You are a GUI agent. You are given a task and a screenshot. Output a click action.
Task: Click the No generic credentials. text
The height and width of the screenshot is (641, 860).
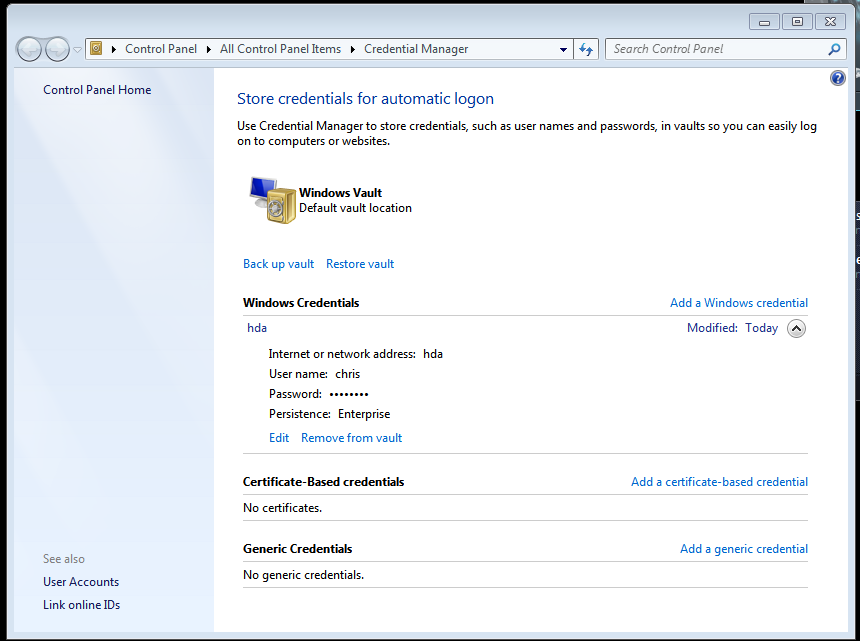click(x=303, y=575)
